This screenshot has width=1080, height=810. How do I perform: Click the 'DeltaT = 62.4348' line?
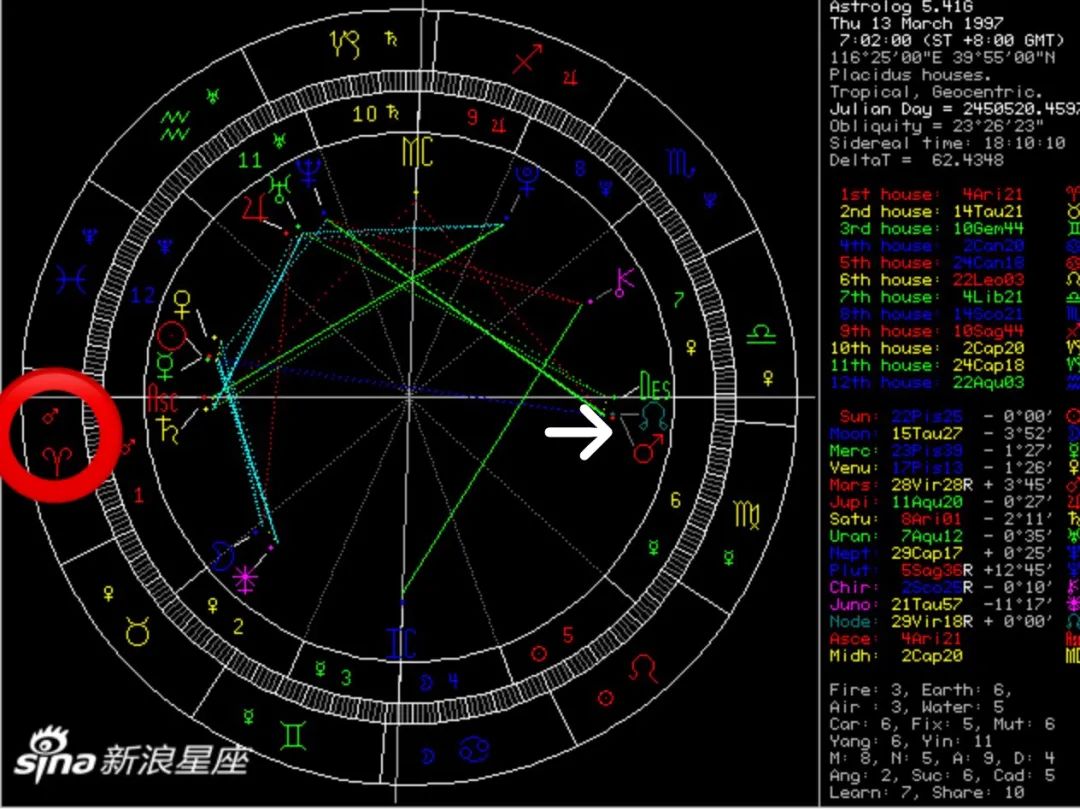916,160
